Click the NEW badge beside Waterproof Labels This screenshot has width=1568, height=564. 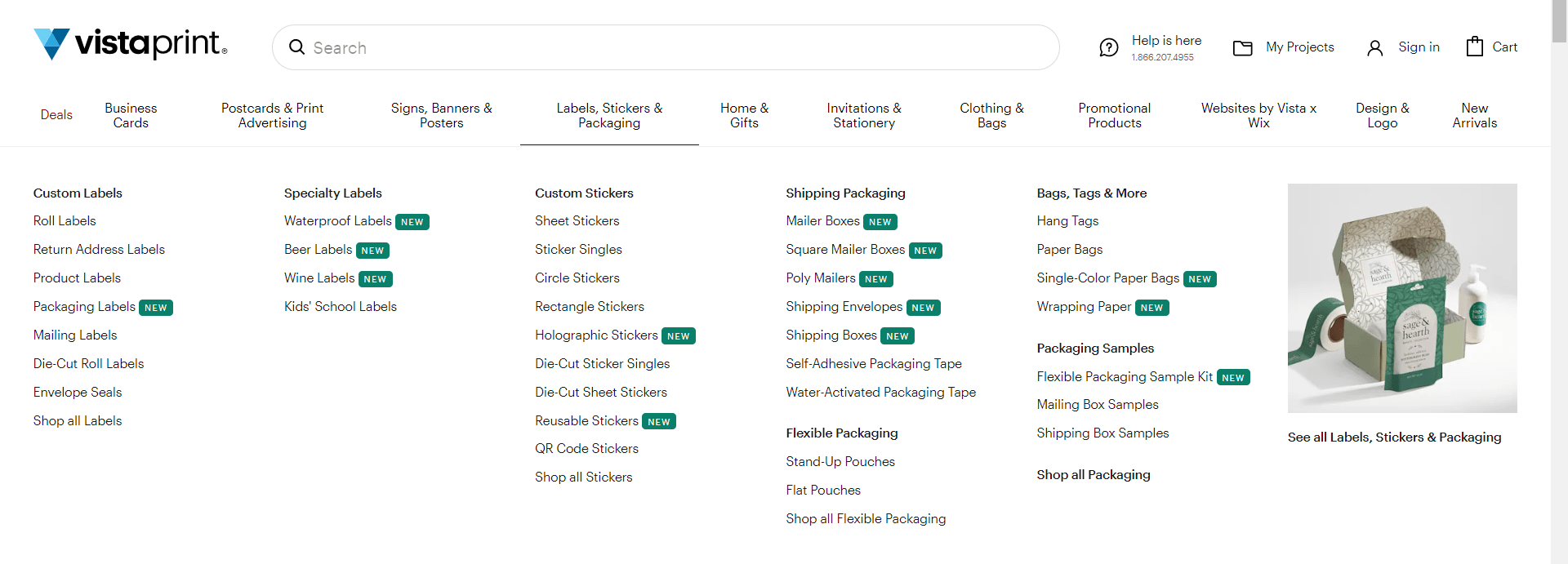412,222
